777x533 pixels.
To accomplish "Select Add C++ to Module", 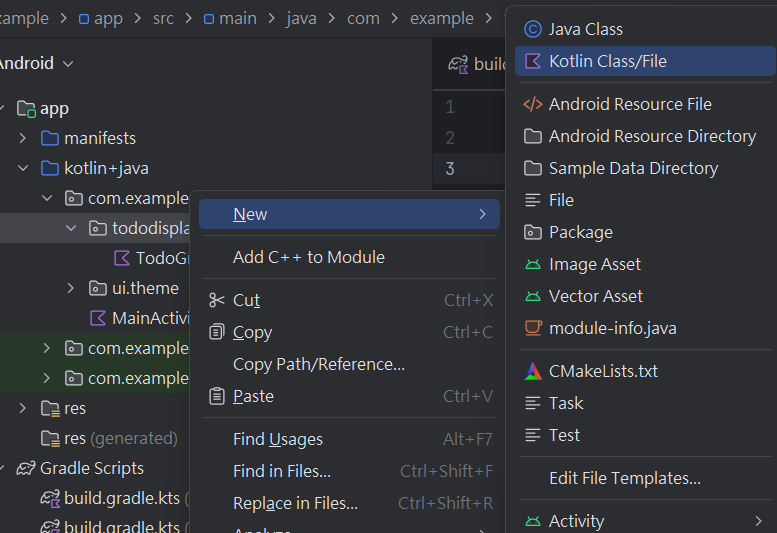I will tap(308, 257).
